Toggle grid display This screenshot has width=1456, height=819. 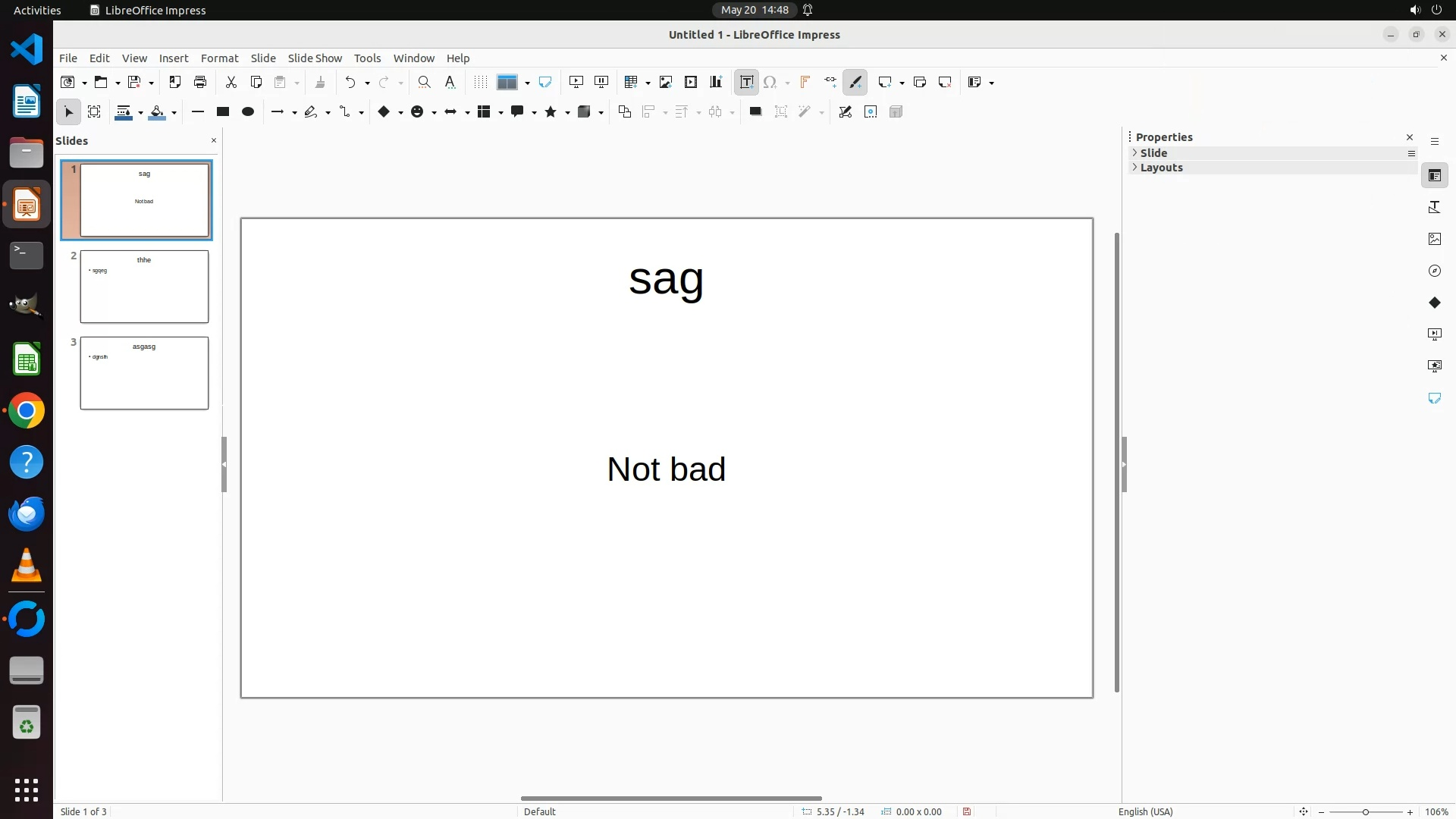point(481,82)
